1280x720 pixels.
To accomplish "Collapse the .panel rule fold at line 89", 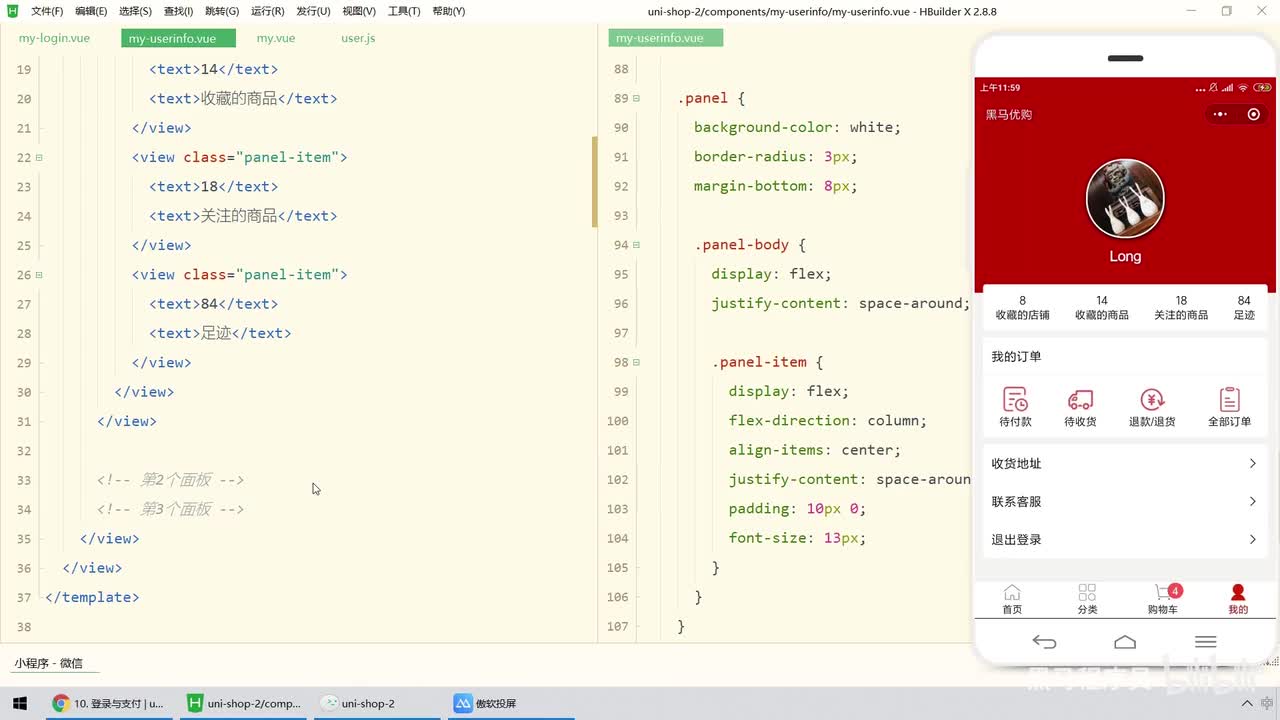I will [x=636, y=98].
